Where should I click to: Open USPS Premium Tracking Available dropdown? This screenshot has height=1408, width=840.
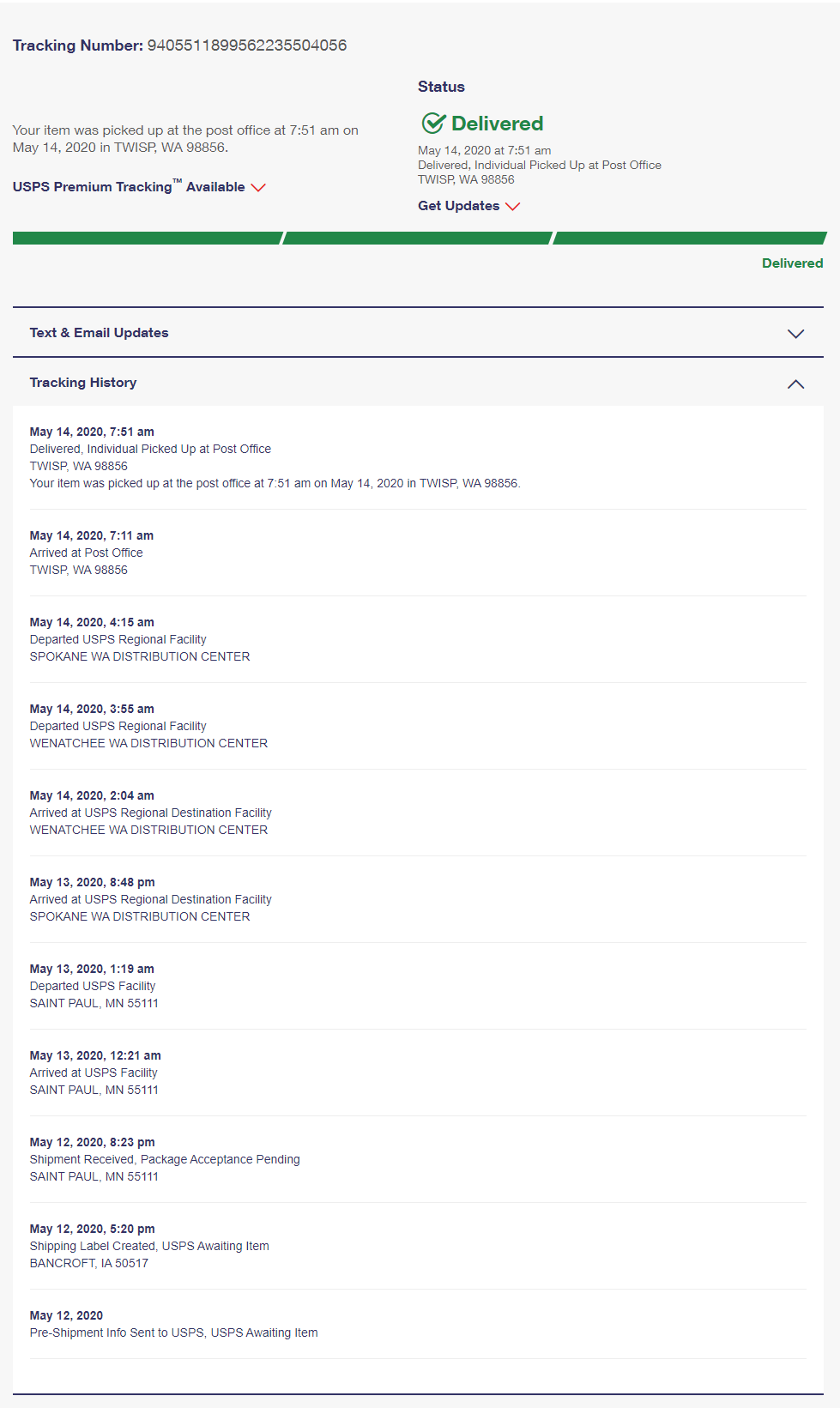coord(139,186)
